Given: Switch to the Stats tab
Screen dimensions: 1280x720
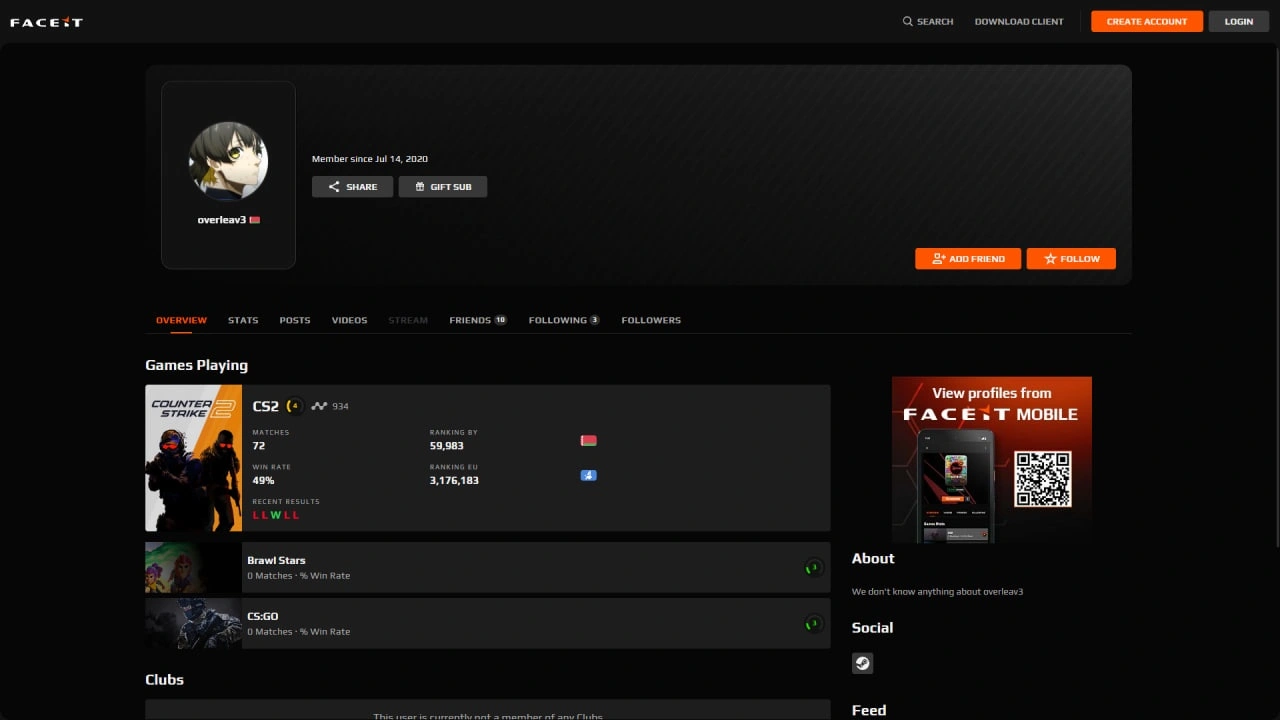Looking at the screenshot, I should click(x=243, y=320).
